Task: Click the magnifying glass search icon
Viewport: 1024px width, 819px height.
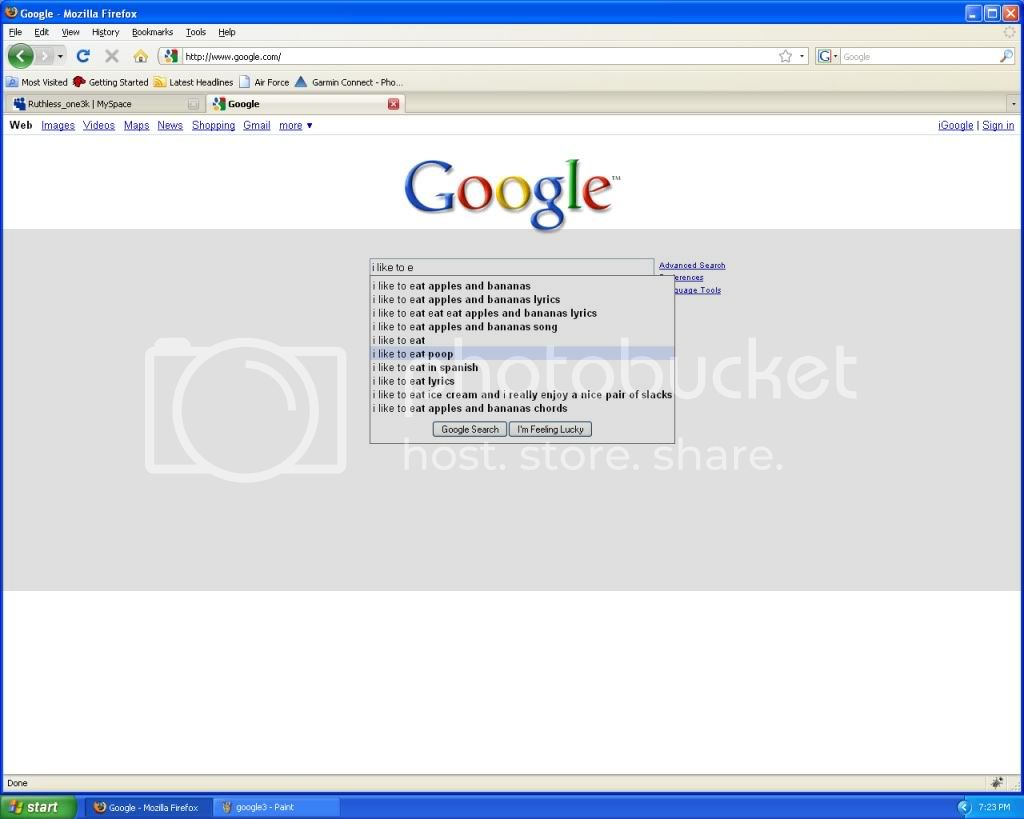Action: point(1006,56)
